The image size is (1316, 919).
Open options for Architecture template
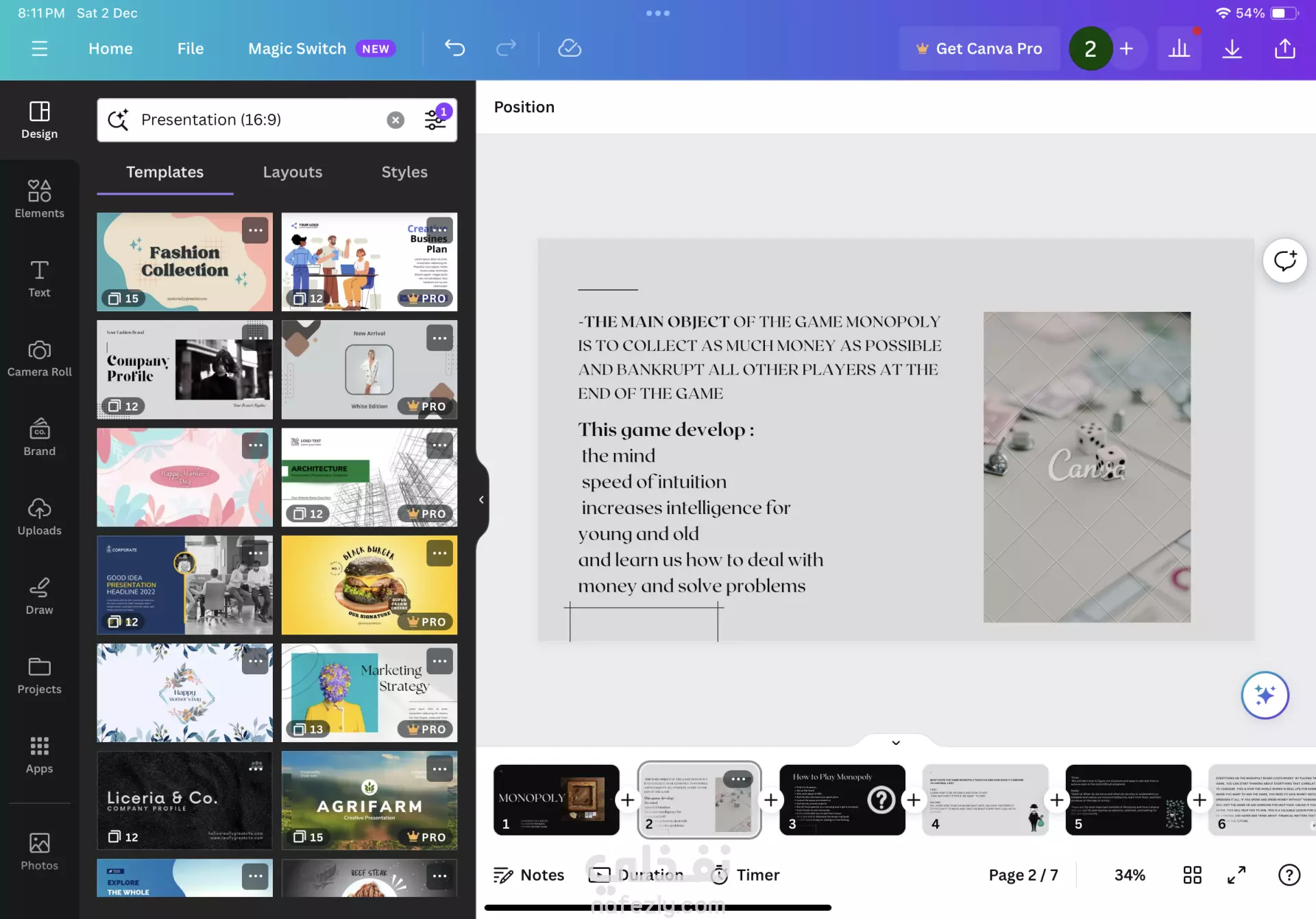coord(439,445)
